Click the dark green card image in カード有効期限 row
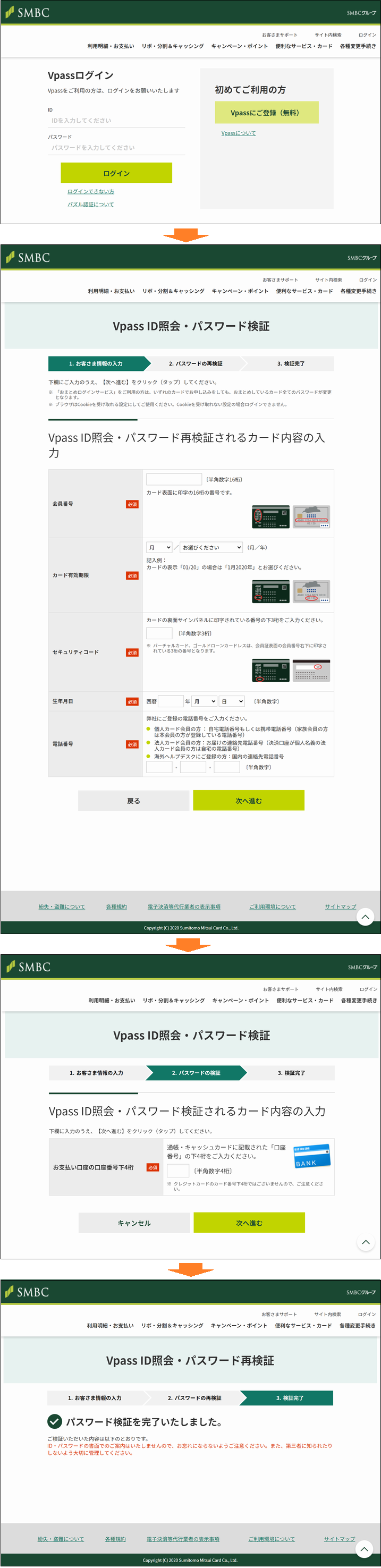The height and width of the screenshot is (1568, 381). [270, 591]
